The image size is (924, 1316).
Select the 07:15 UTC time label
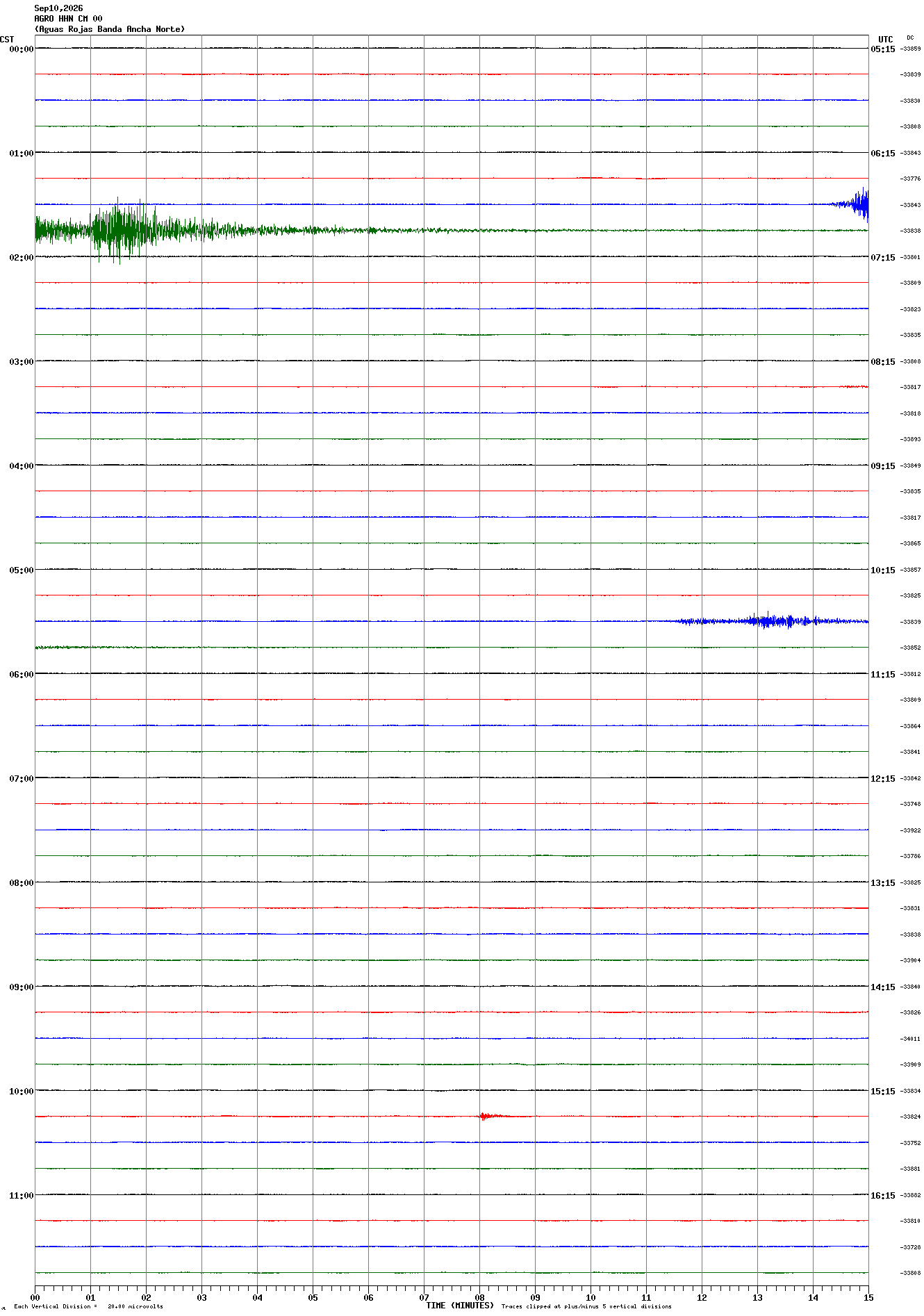[883, 257]
